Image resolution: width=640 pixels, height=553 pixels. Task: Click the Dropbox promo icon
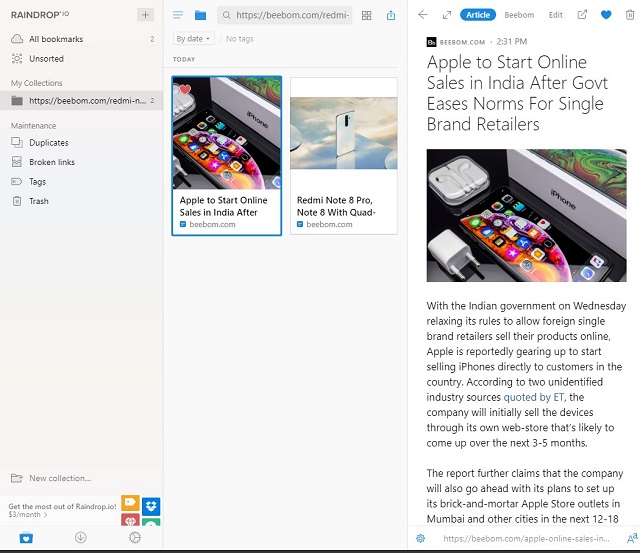tap(151, 506)
